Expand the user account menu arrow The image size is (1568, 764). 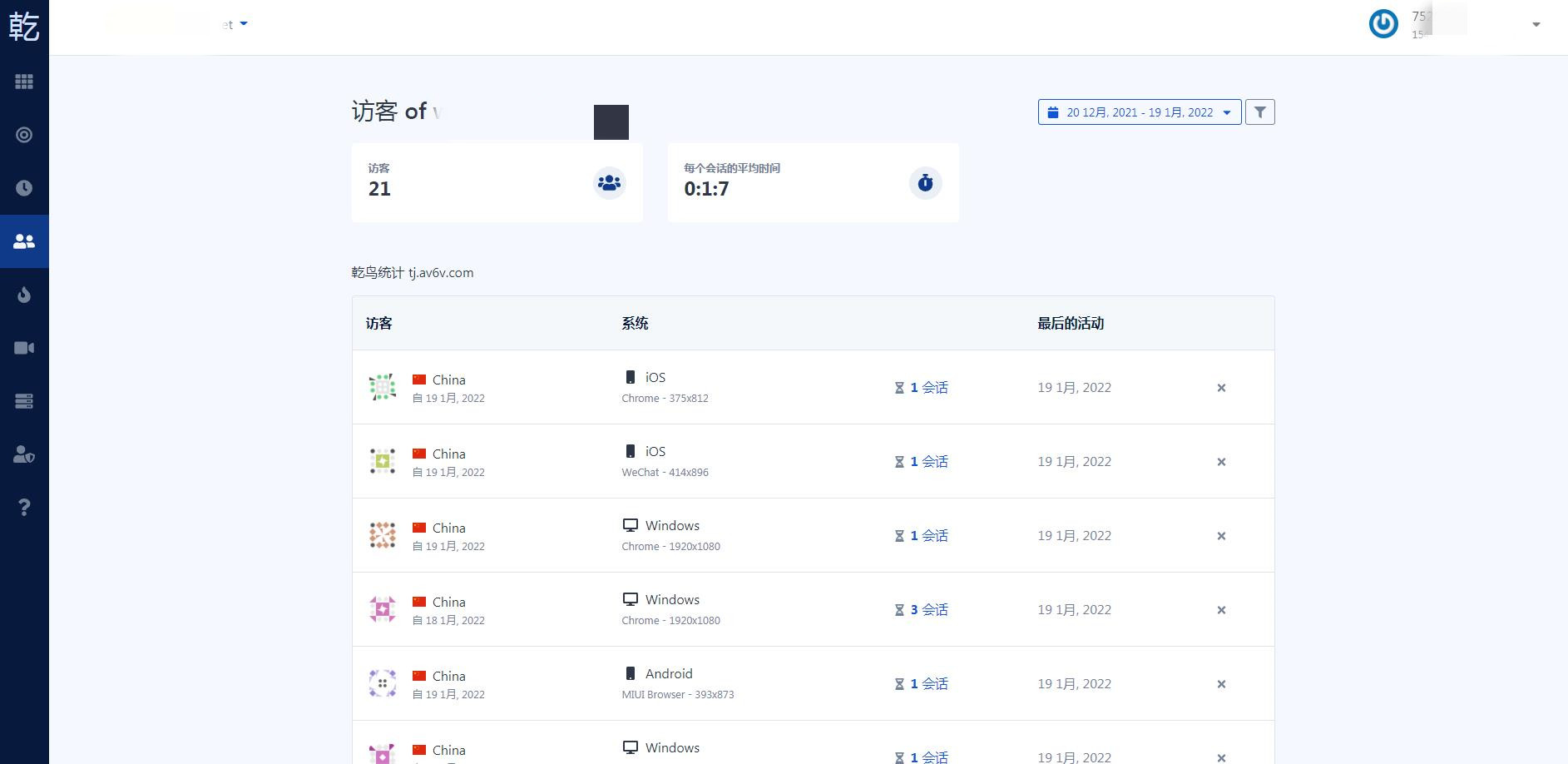[x=1536, y=25]
